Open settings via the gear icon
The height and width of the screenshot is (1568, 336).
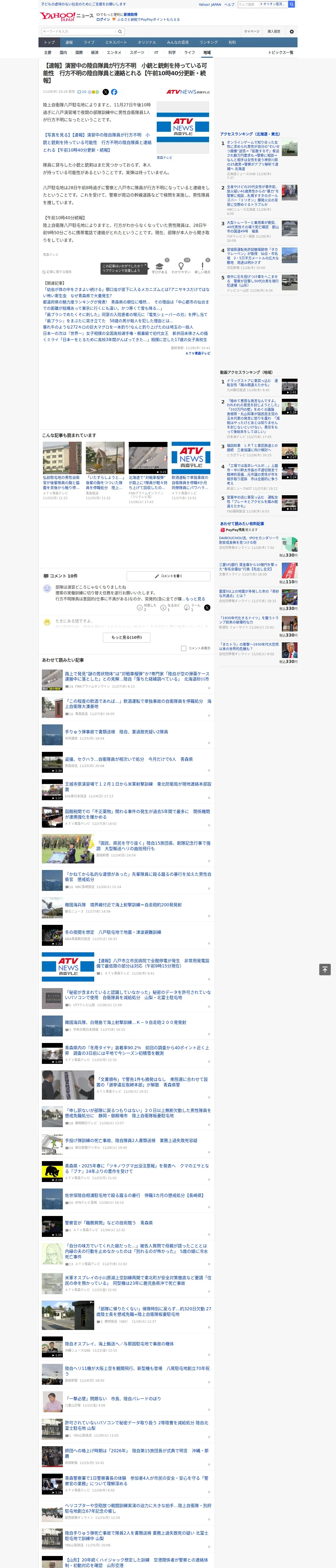click(292, 32)
